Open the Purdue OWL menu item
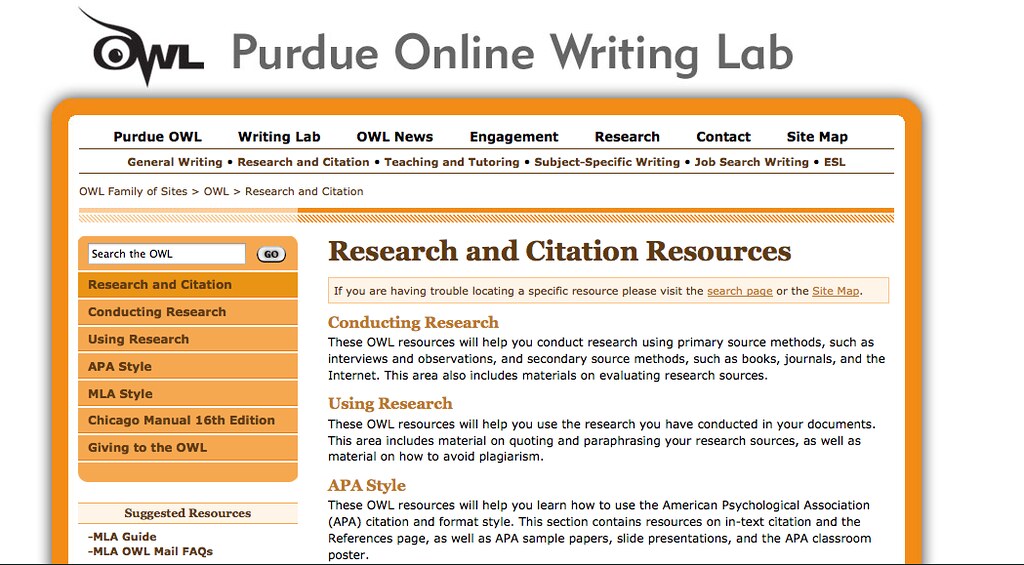 (157, 137)
